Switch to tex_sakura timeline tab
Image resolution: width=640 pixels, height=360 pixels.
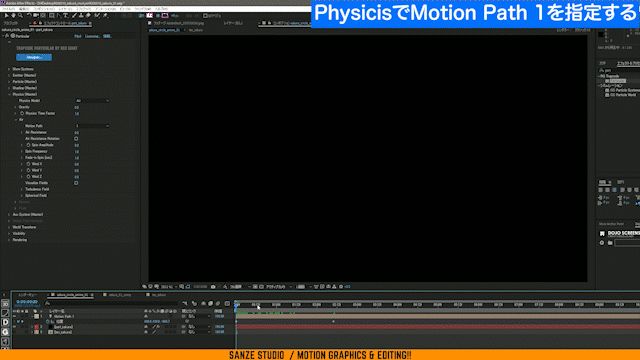tap(159, 295)
